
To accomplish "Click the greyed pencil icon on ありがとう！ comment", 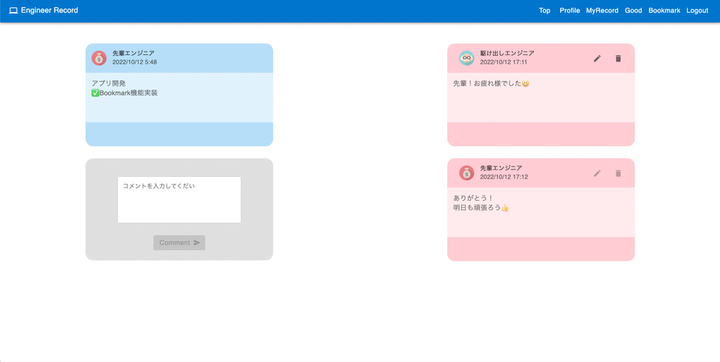I will pyautogui.click(x=597, y=173).
